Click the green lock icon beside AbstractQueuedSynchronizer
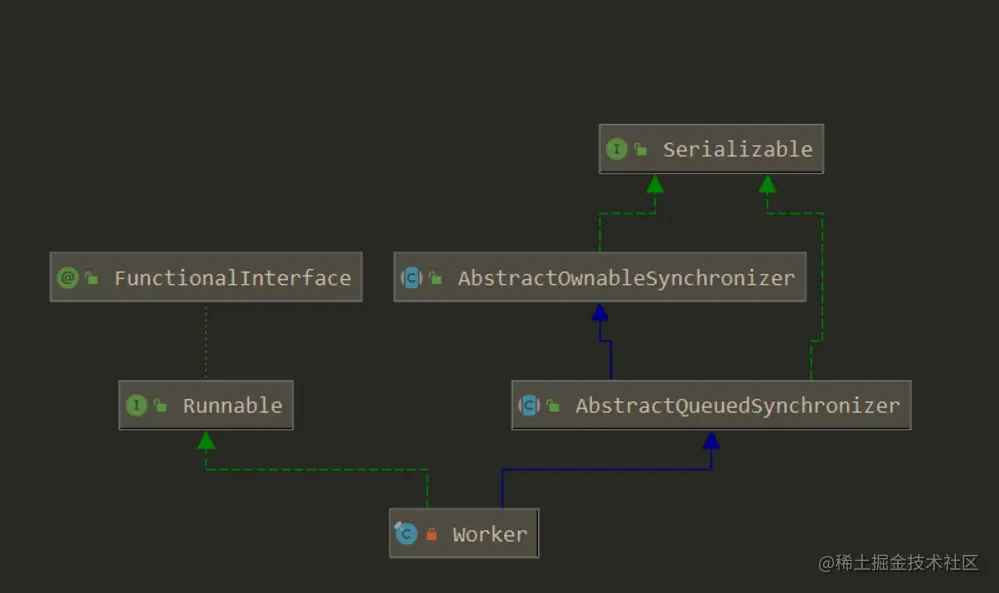Screen dimensions: 999x593 (553, 406)
